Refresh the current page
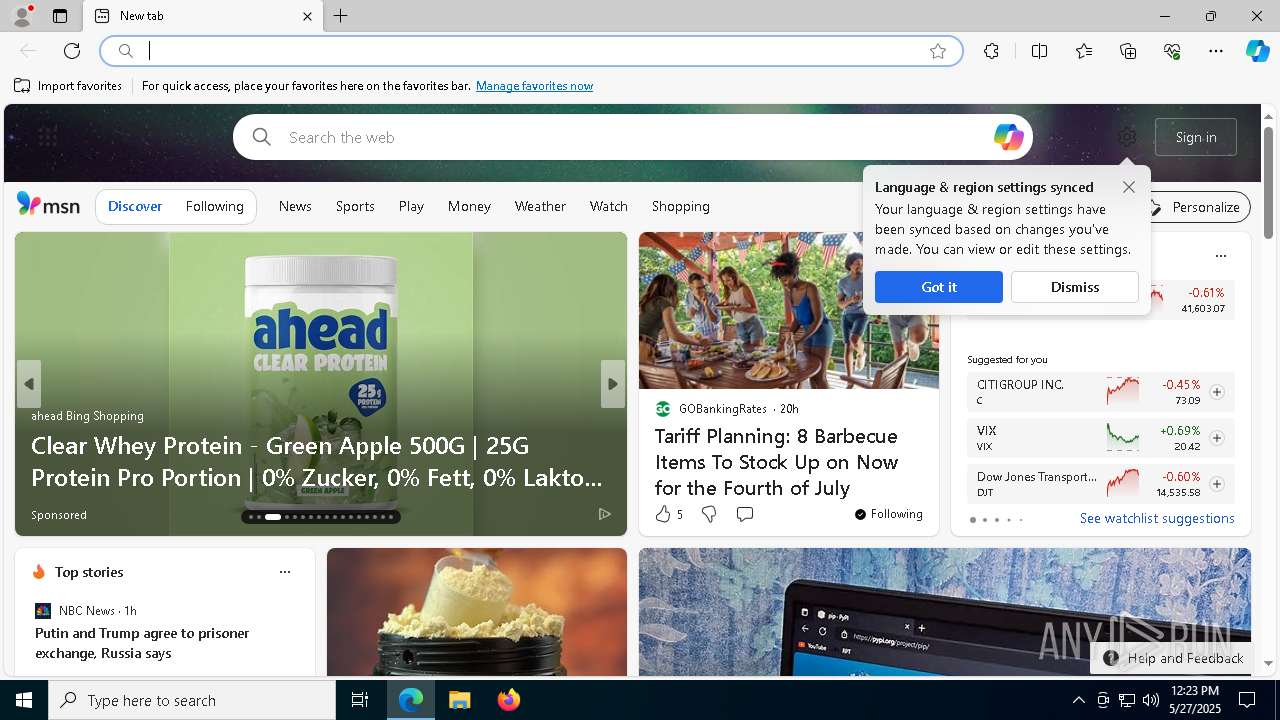This screenshot has width=1280, height=720. tap(72, 51)
